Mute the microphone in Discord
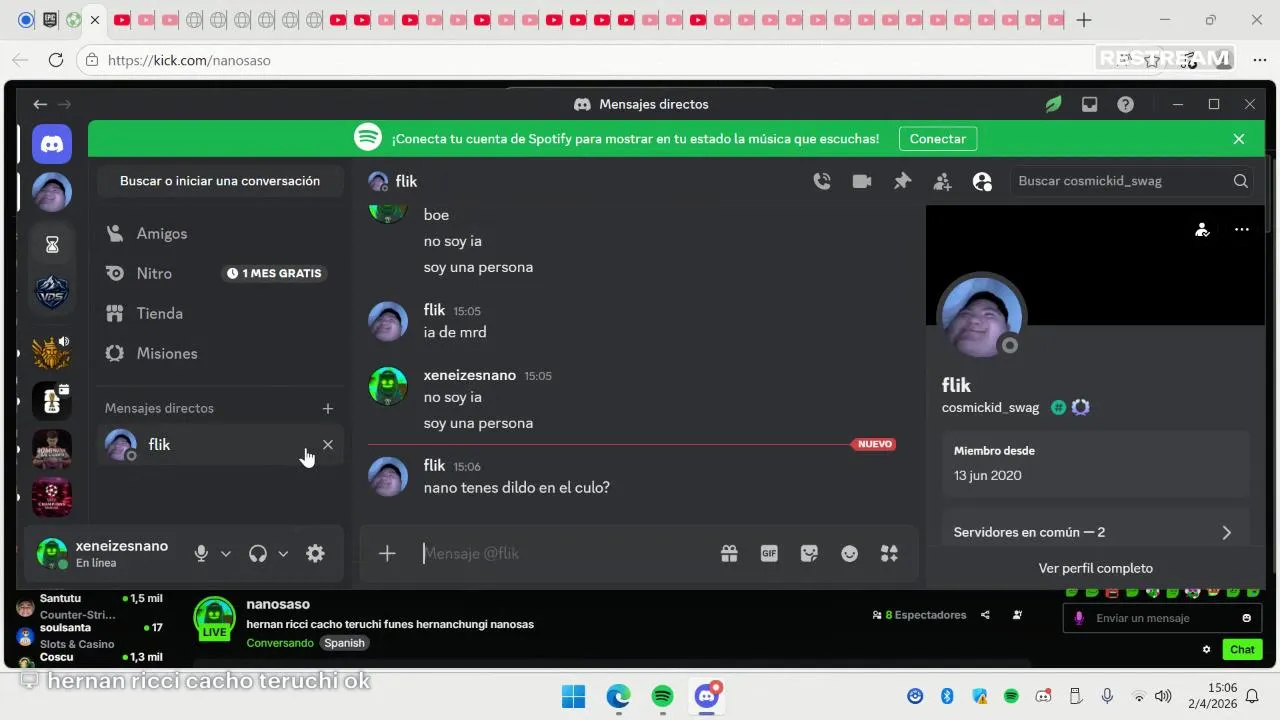1280x720 pixels. [201, 553]
